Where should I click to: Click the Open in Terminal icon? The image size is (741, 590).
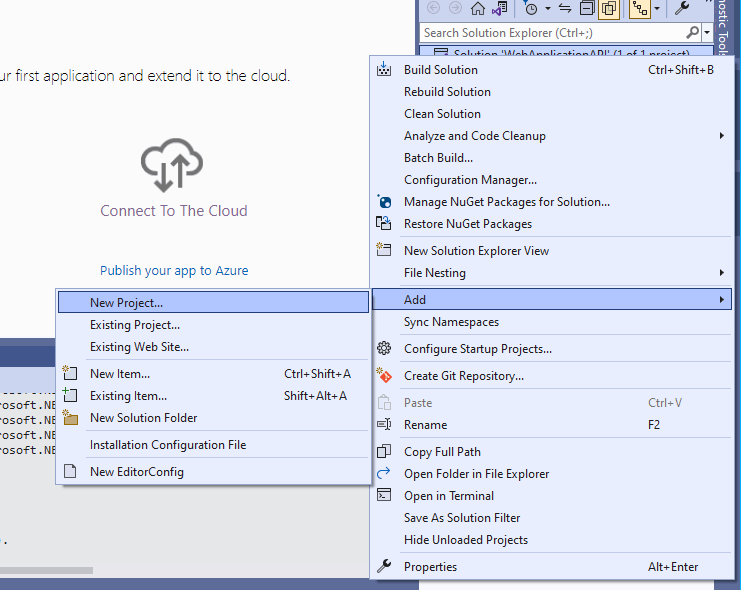(x=384, y=495)
